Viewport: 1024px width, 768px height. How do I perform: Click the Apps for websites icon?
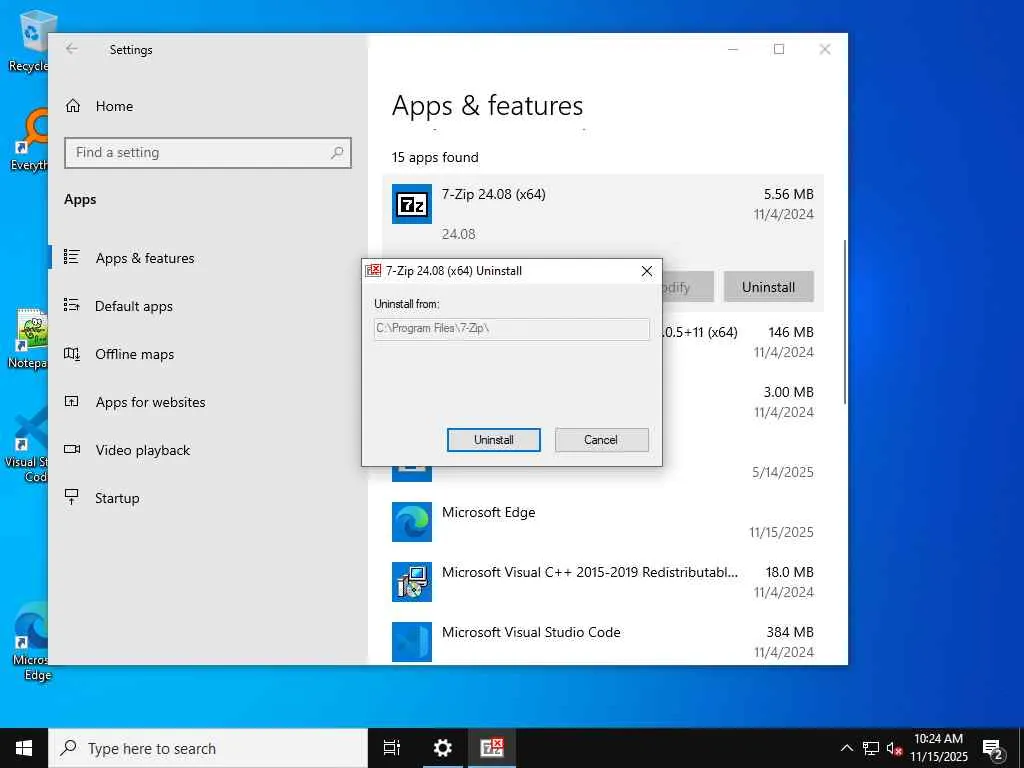click(x=72, y=402)
